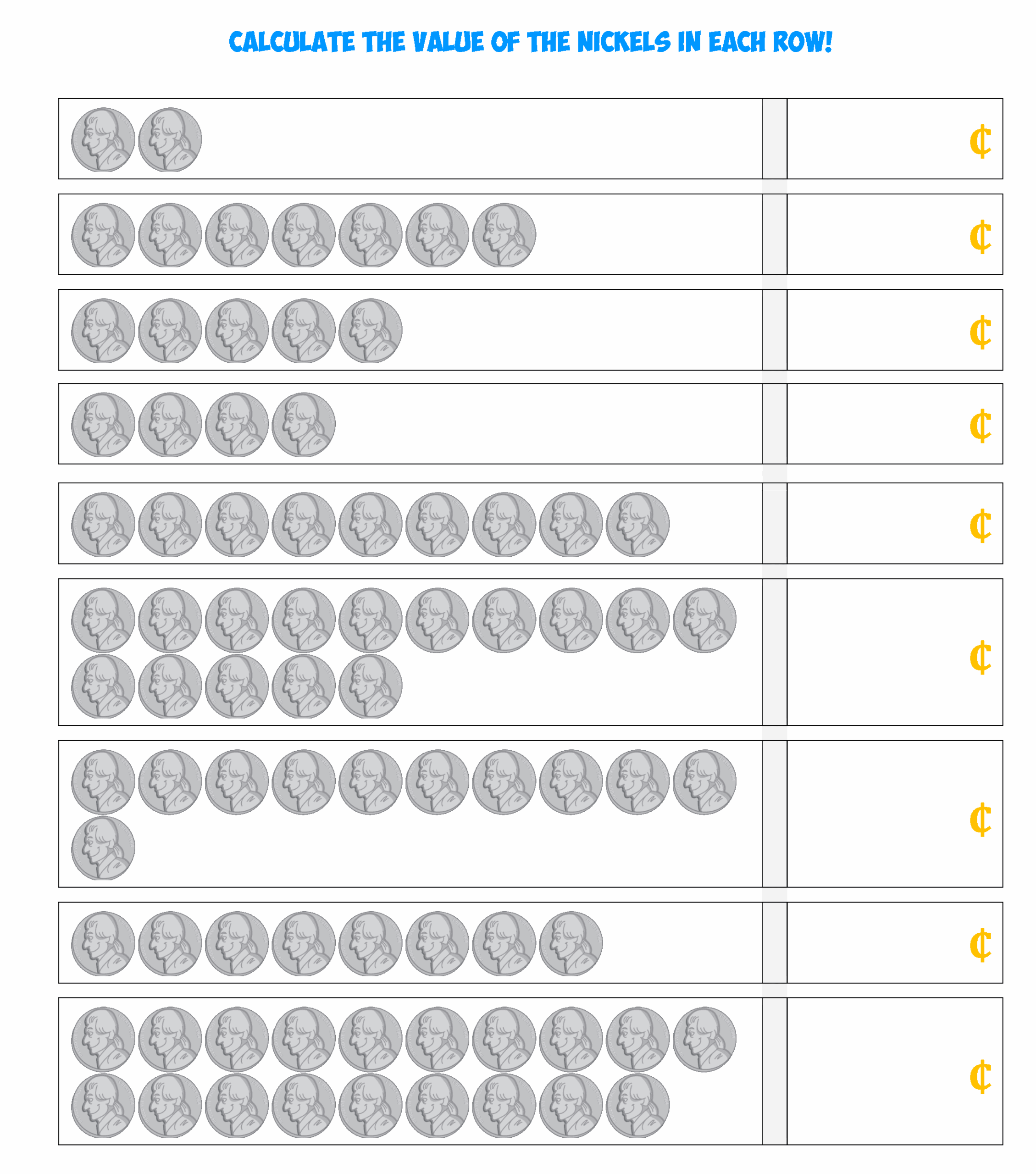The image size is (1036, 1174).
Task: Click the fourth nickel in the four-nickel row
Action: pos(303,425)
